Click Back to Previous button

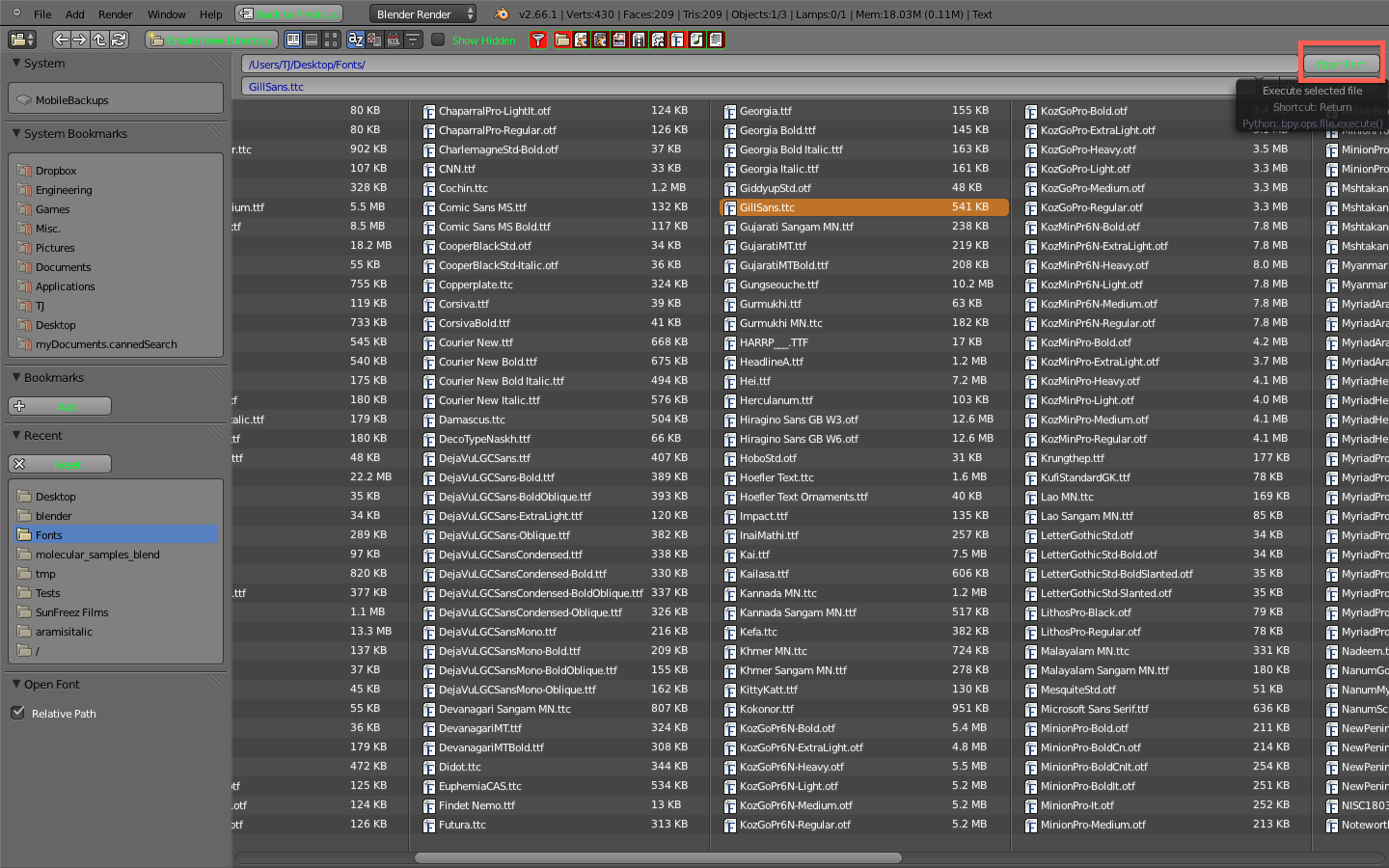(288, 14)
